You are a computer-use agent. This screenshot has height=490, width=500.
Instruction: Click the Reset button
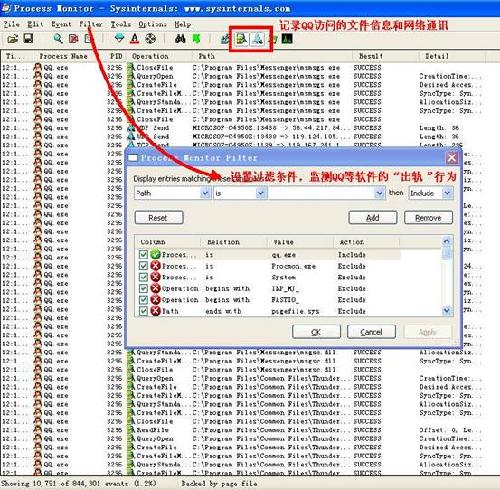click(159, 218)
